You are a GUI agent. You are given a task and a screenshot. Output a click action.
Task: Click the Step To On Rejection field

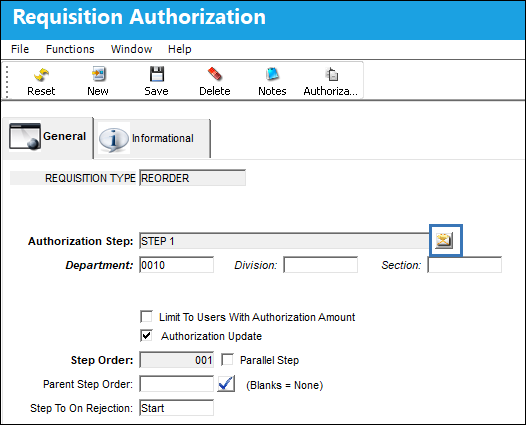[x=176, y=408]
